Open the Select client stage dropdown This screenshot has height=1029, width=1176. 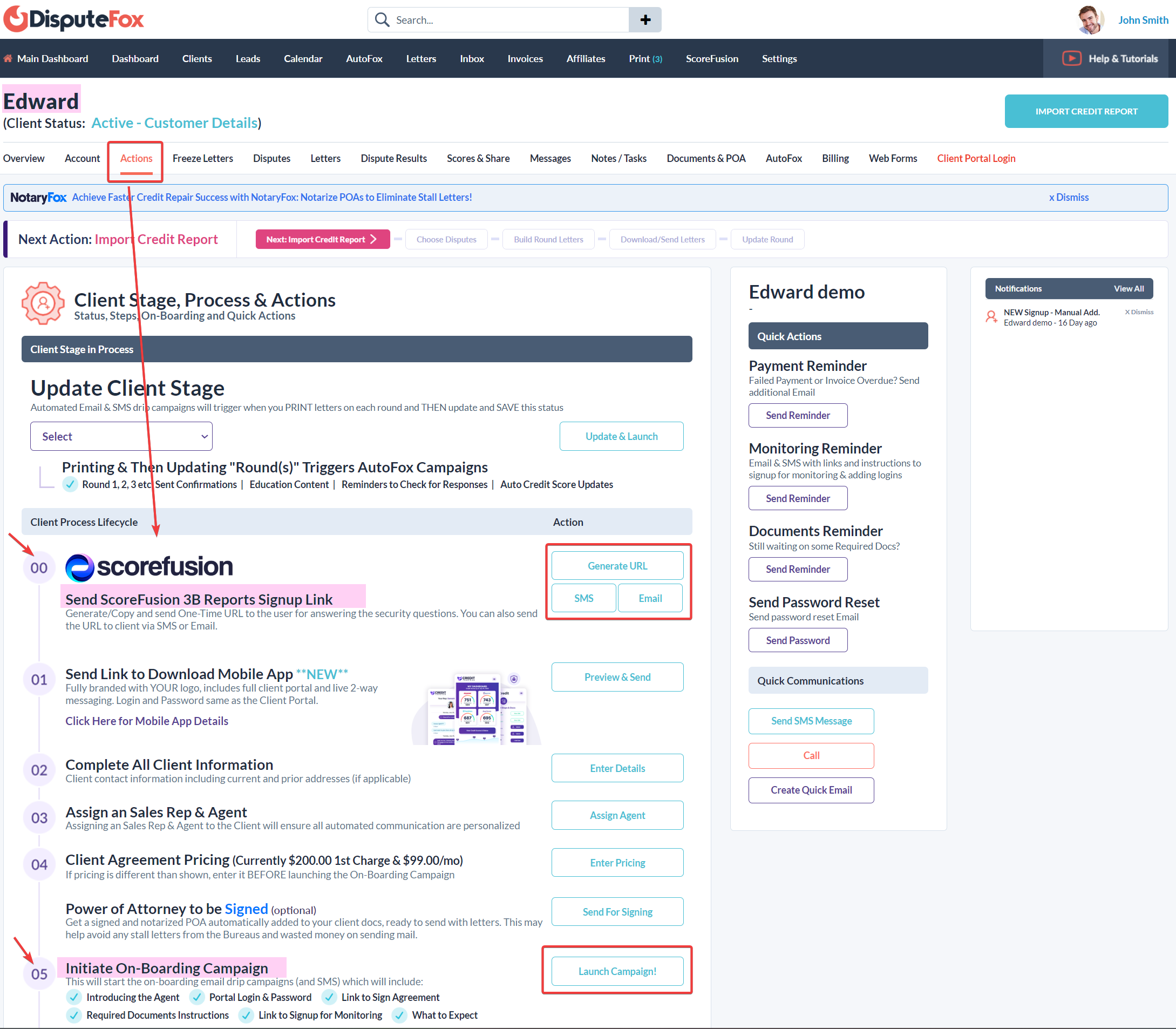[x=121, y=436]
